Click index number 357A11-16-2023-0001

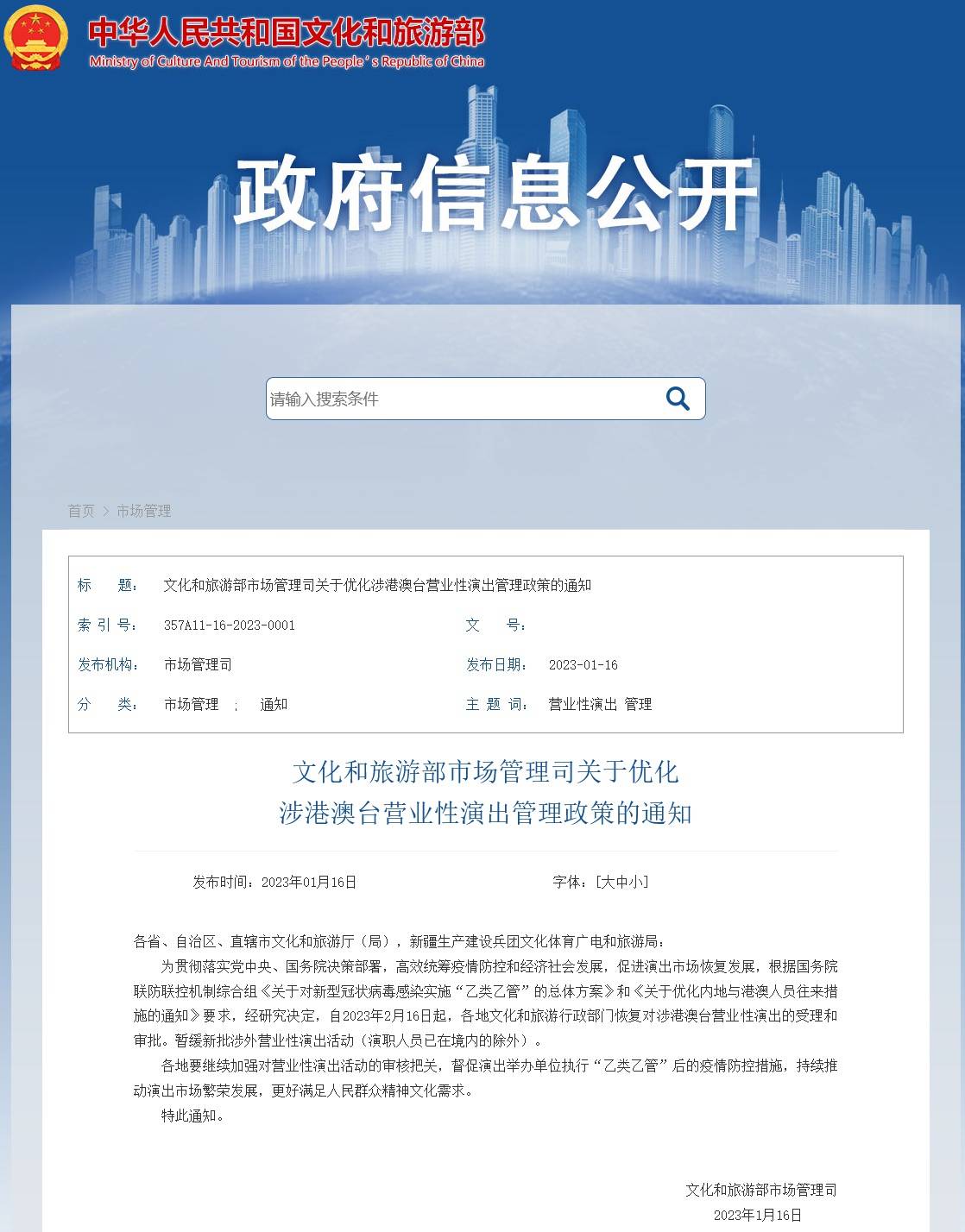[x=230, y=625]
